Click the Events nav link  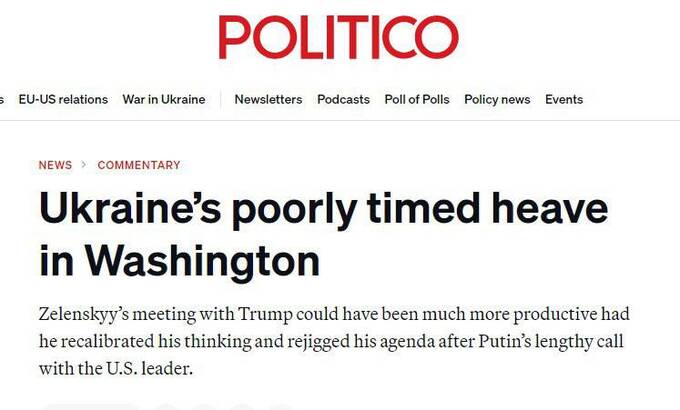tap(564, 100)
